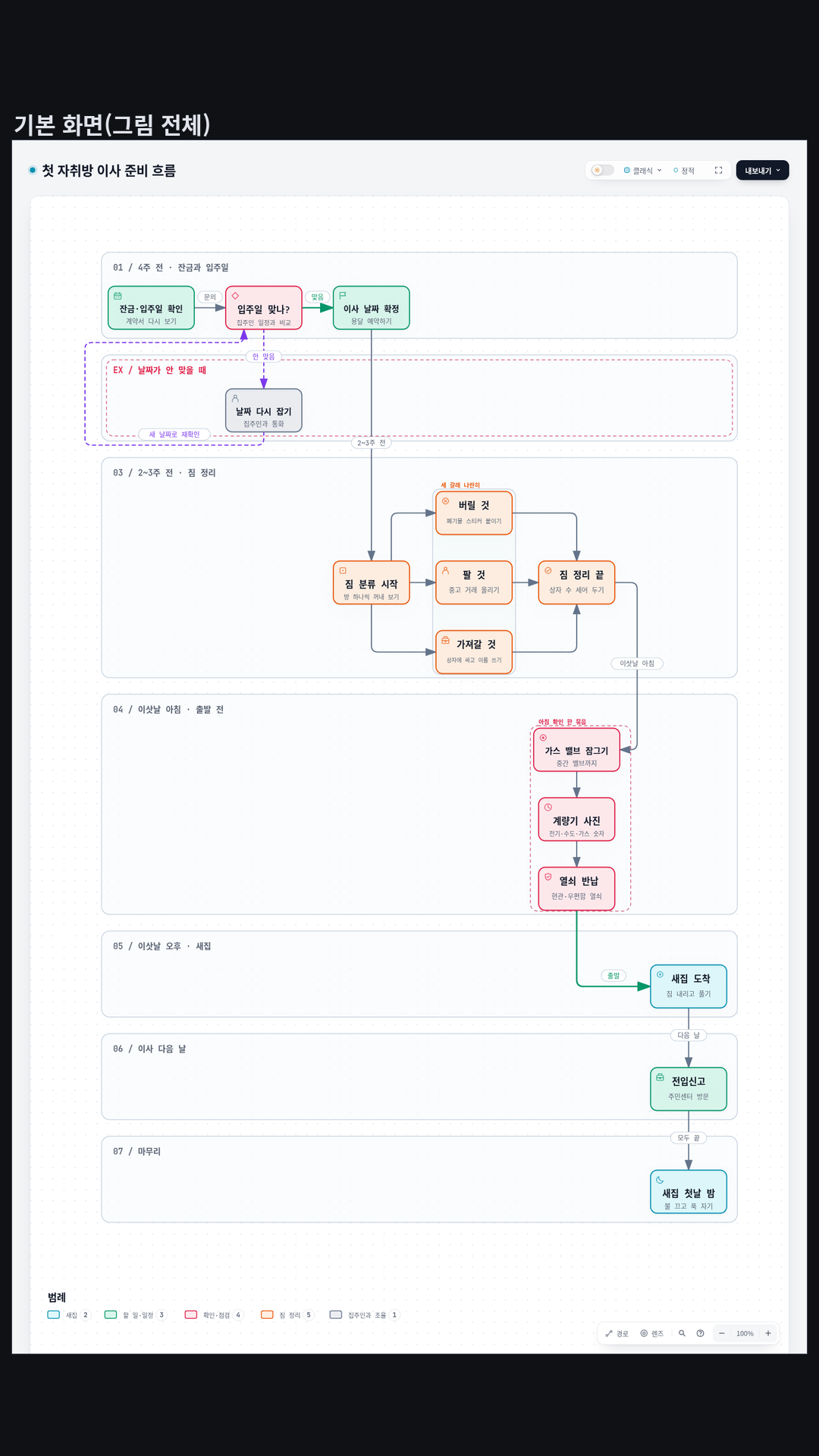Activate the 렌즈 lens tool
Screen dimensions: 819x1456
point(652,1333)
